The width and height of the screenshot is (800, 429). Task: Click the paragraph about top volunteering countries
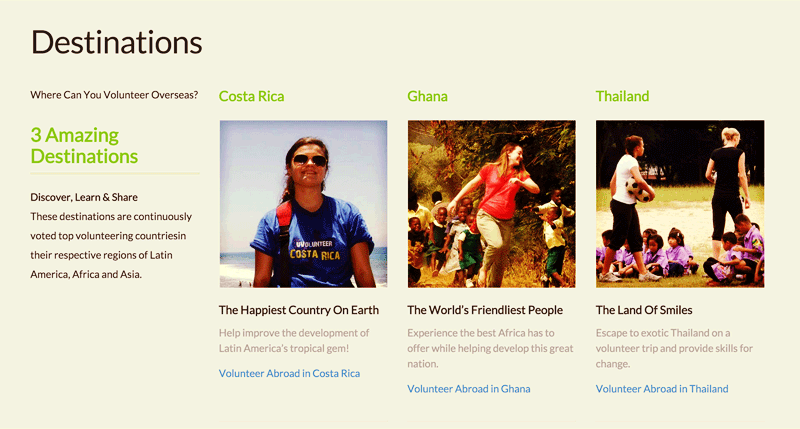point(111,245)
